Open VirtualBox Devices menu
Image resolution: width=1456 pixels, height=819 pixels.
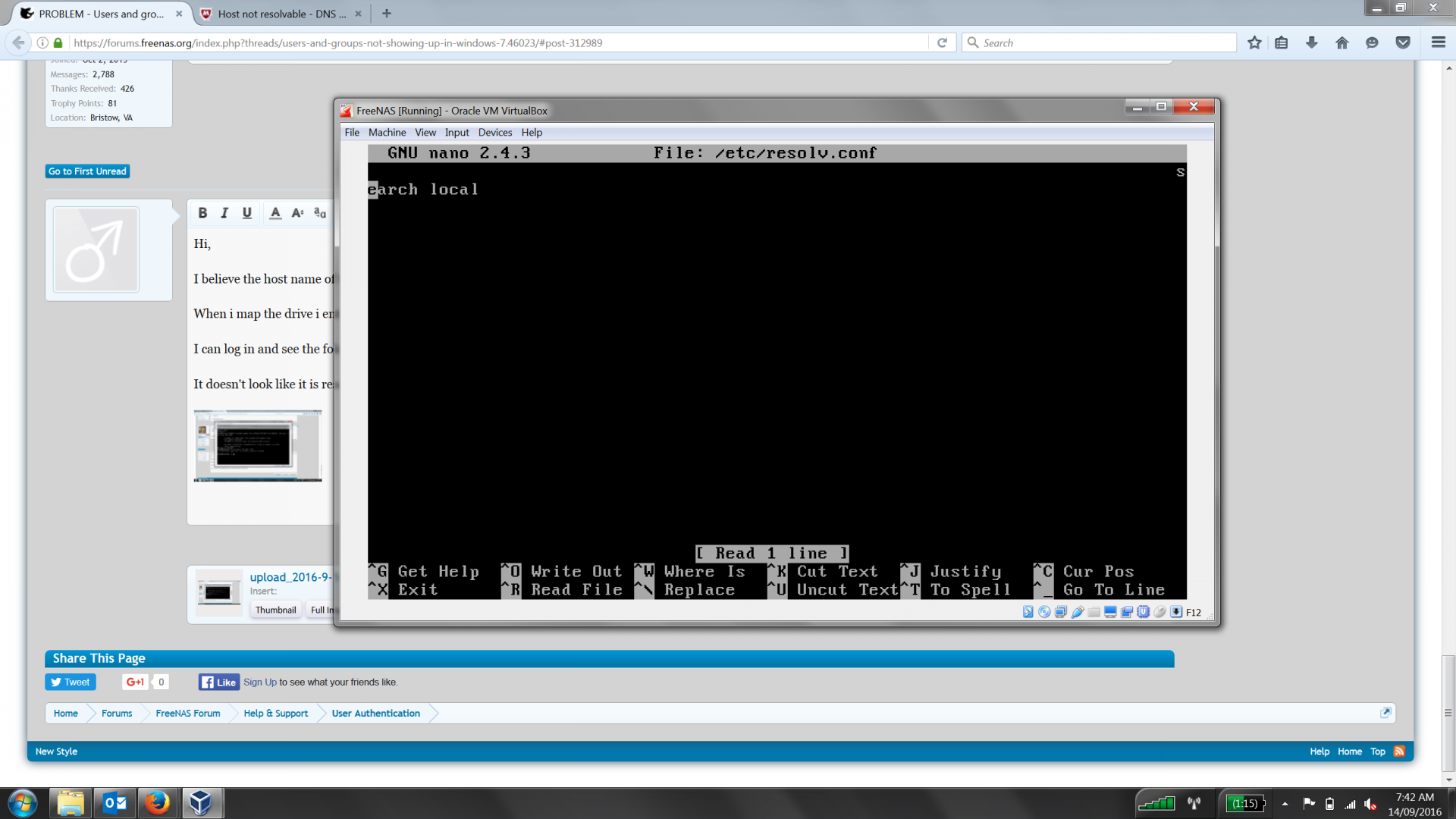pyautogui.click(x=495, y=133)
